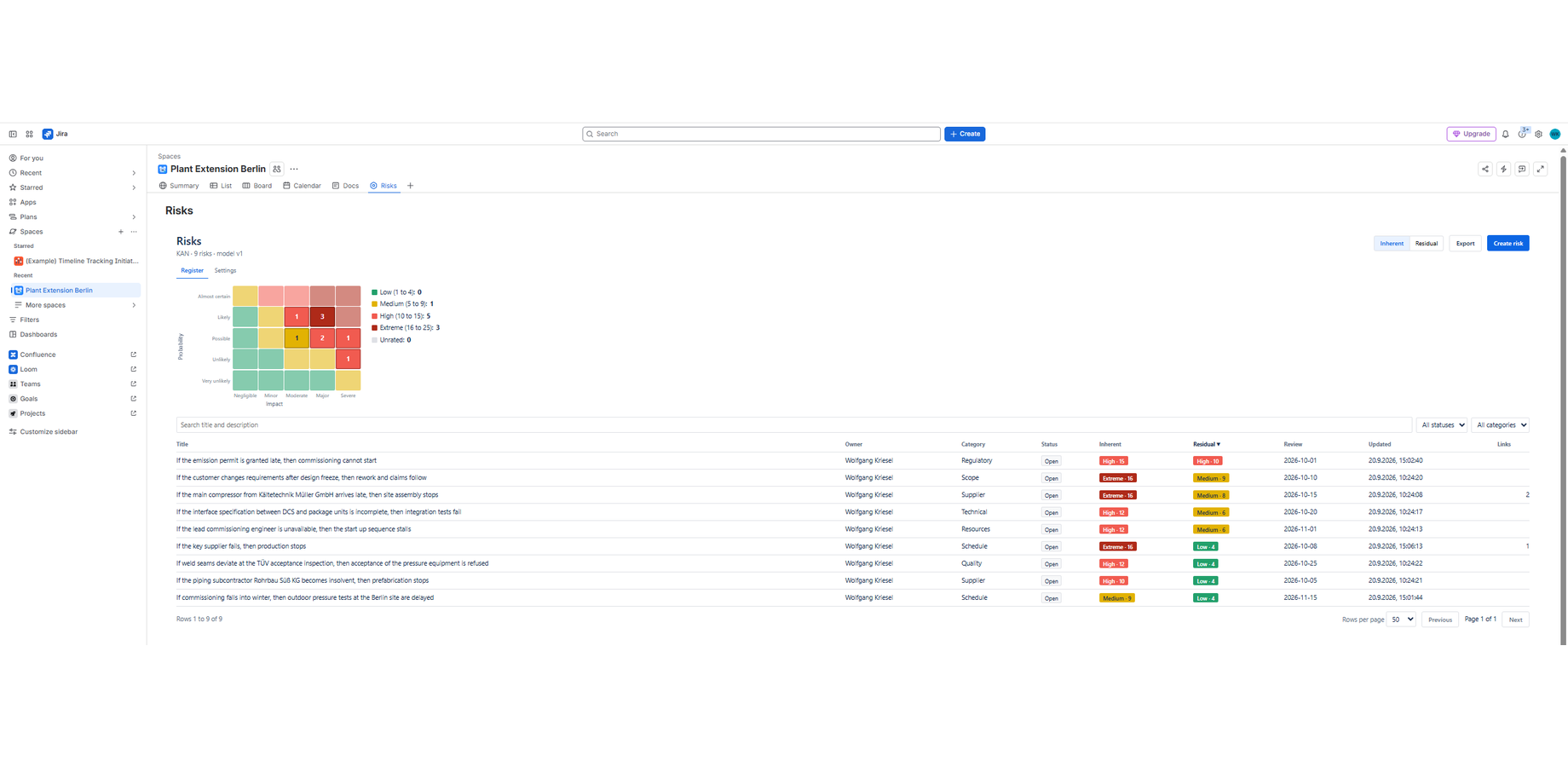
Task: Open the Spaces three-dot options in the sidebar
Action: [134, 232]
